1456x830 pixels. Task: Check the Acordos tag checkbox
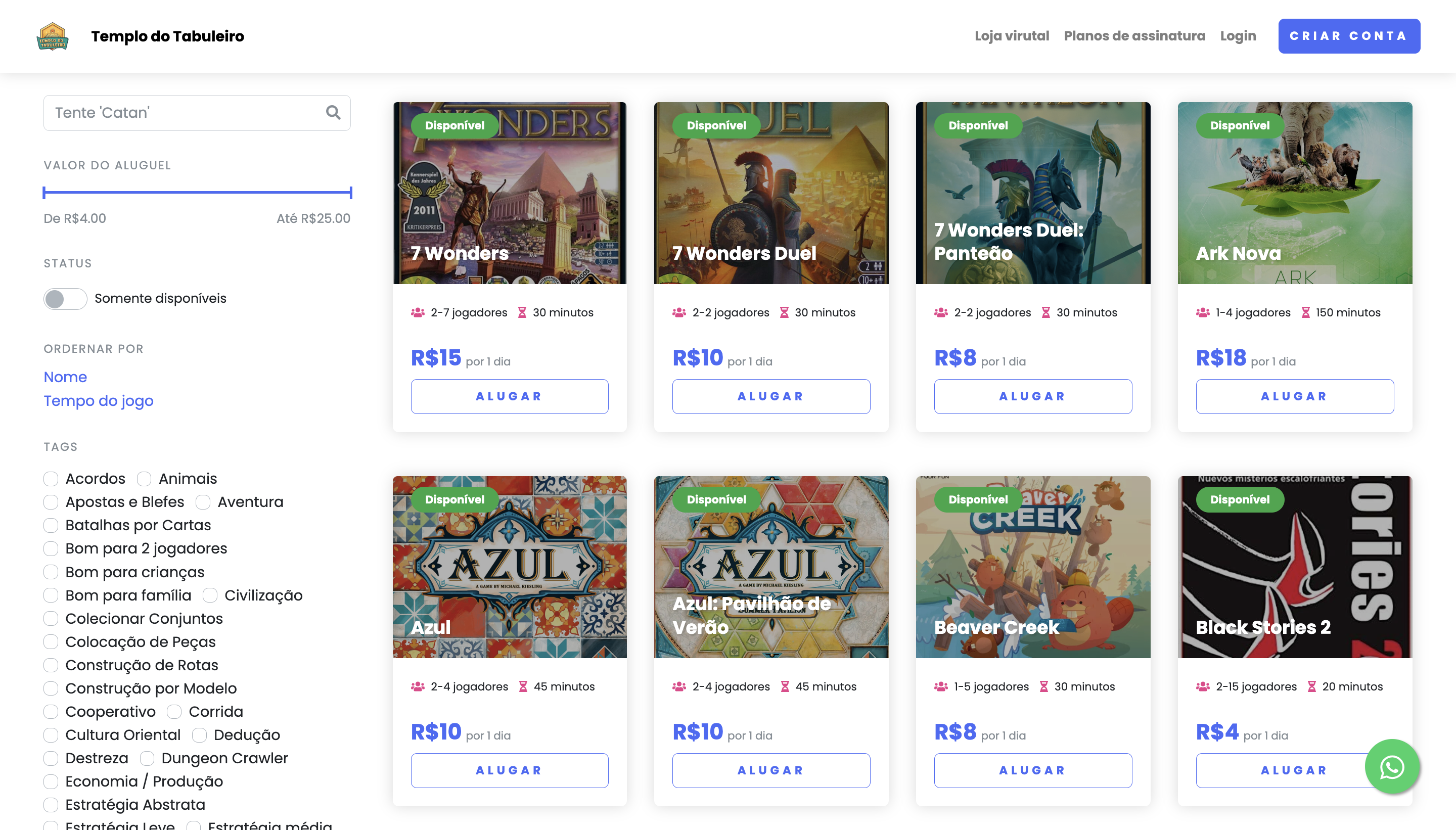click(51, 478)
